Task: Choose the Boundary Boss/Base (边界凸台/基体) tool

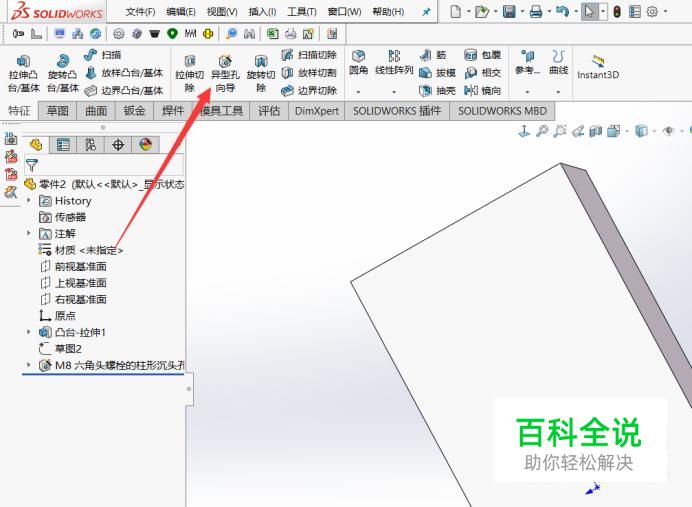Action: (124, 90)
